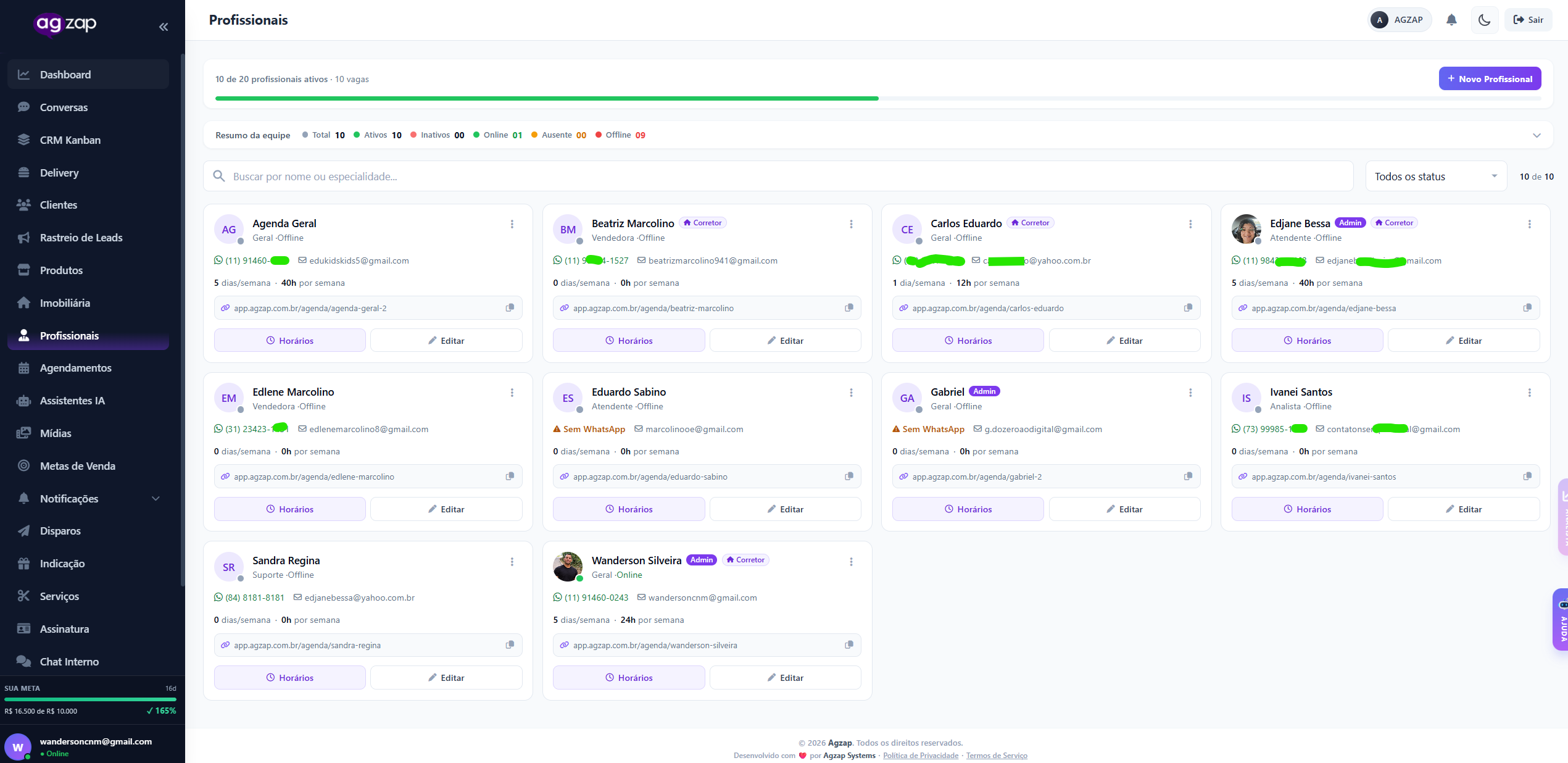Copy Agenda Geral agenda link icon
Image resolution: width=1568 pixels, height=763 pixels.
click(x=510, y=308)
